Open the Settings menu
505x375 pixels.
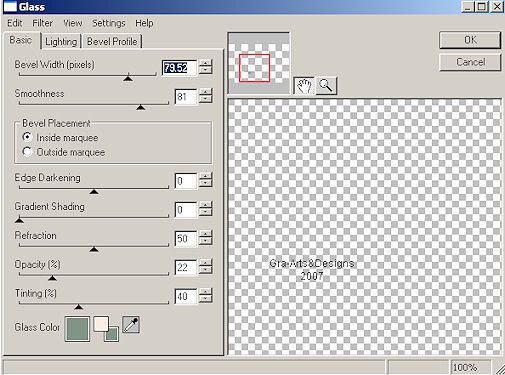pyautogui.click(x=109, y=23)
